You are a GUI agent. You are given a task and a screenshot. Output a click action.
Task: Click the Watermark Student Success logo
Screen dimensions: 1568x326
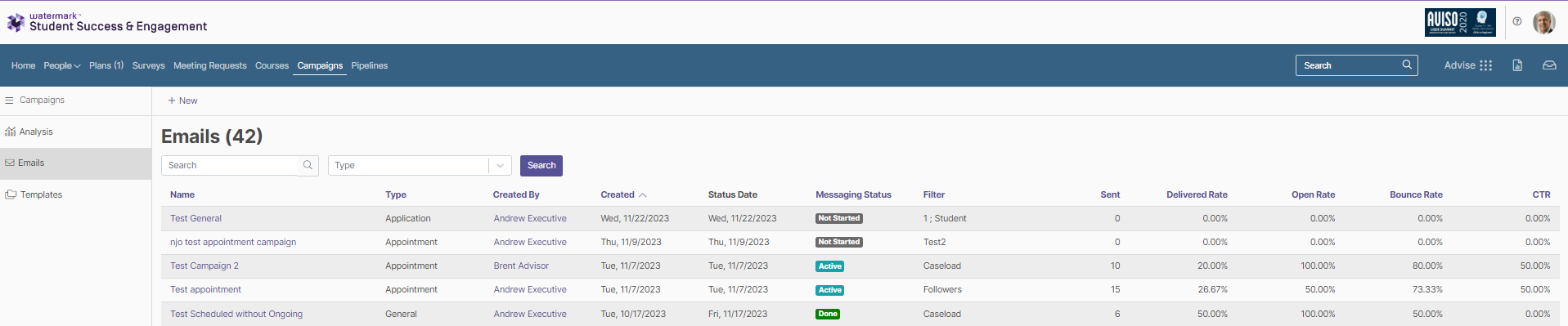[x=106, y=22]
